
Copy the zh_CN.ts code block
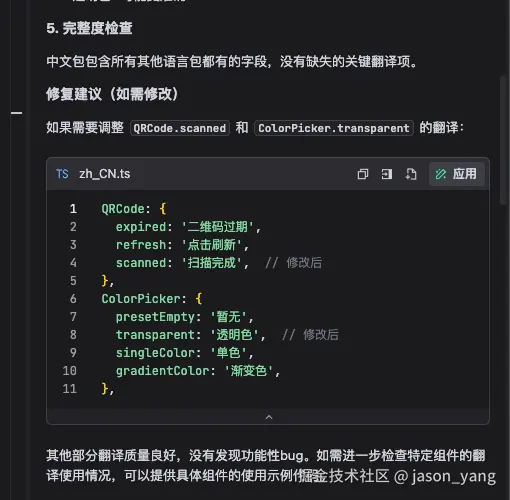coord(363,174)
